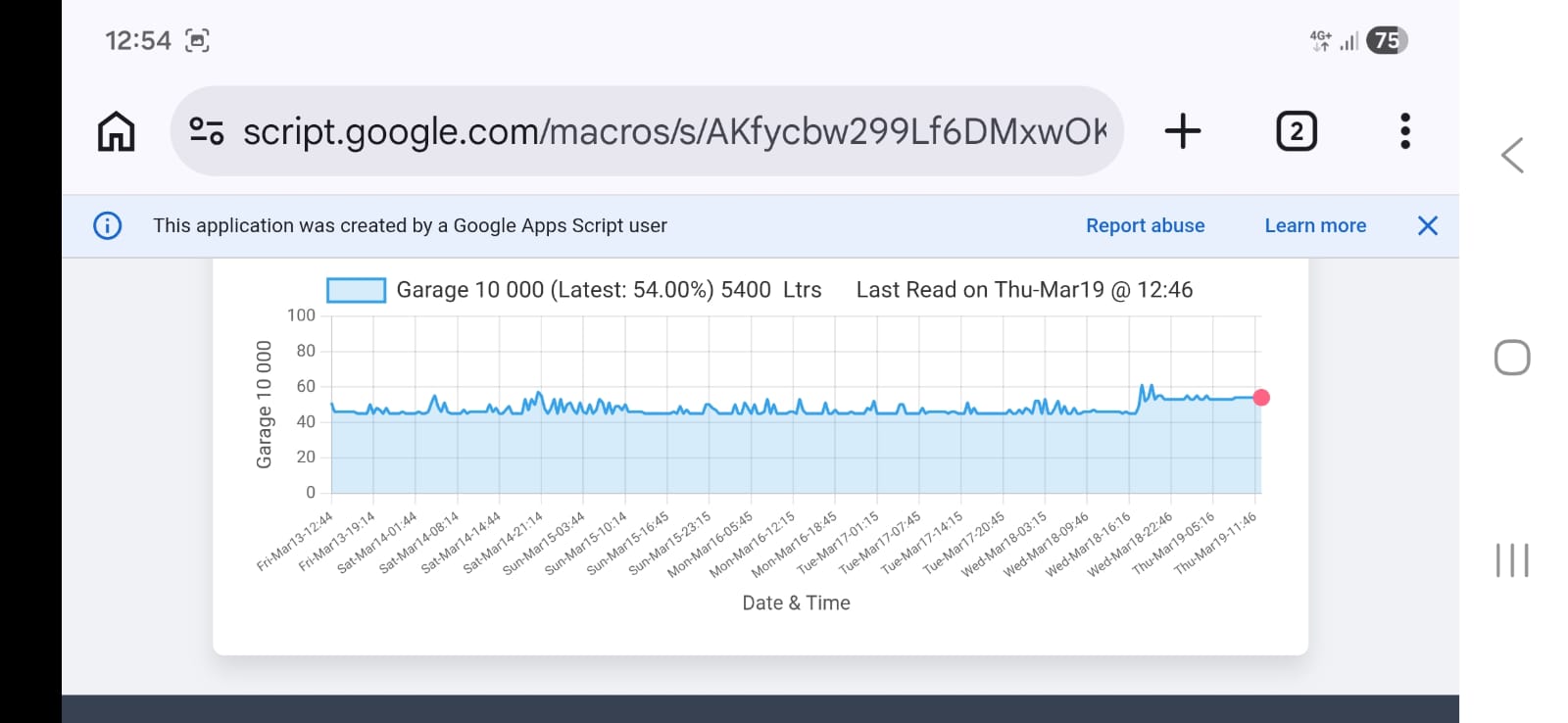Tap Android recent apps button
This screenshot has height=723, width=1568.
[x=1512, y=560]
